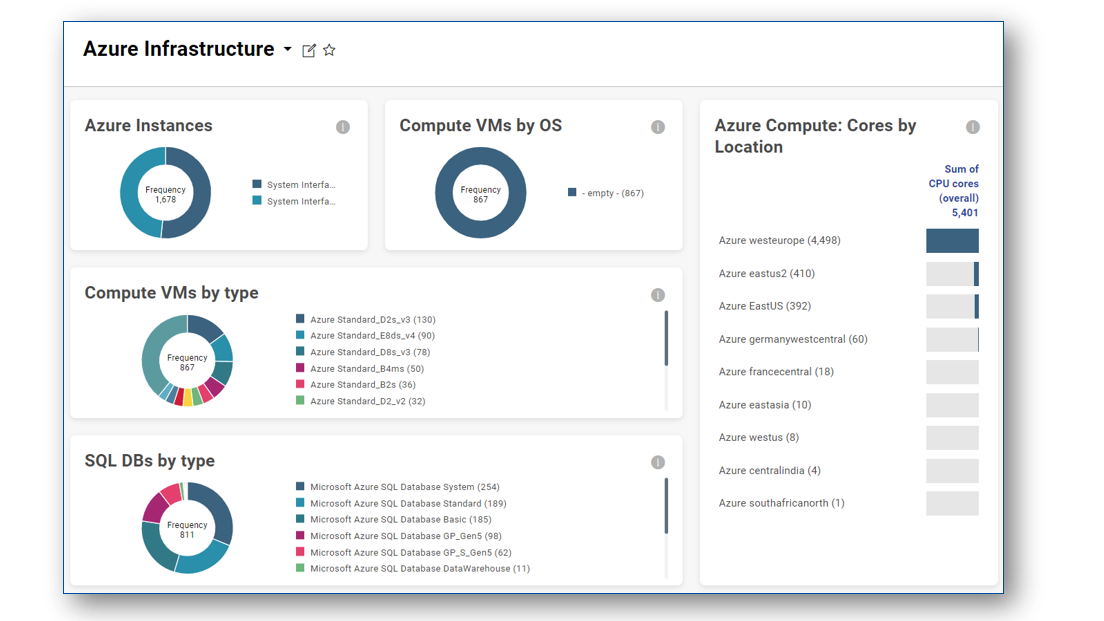Click Microsoft Azure SQL Database GP_Gen5 (98)
Screen dimensions: 1104x621
(399, 536)
